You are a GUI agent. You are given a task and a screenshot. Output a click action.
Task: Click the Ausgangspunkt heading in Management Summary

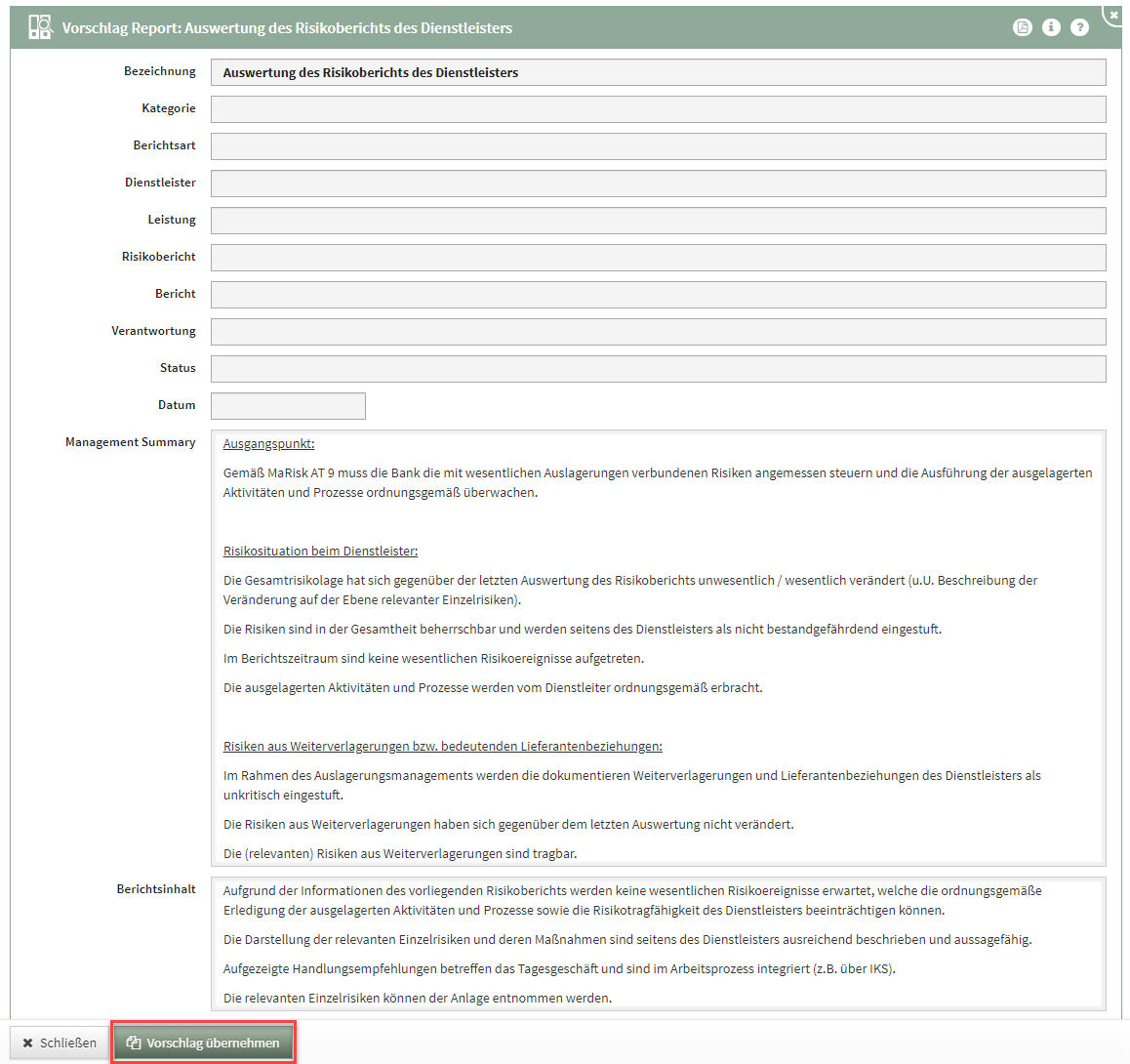click(x=268, y=444)
